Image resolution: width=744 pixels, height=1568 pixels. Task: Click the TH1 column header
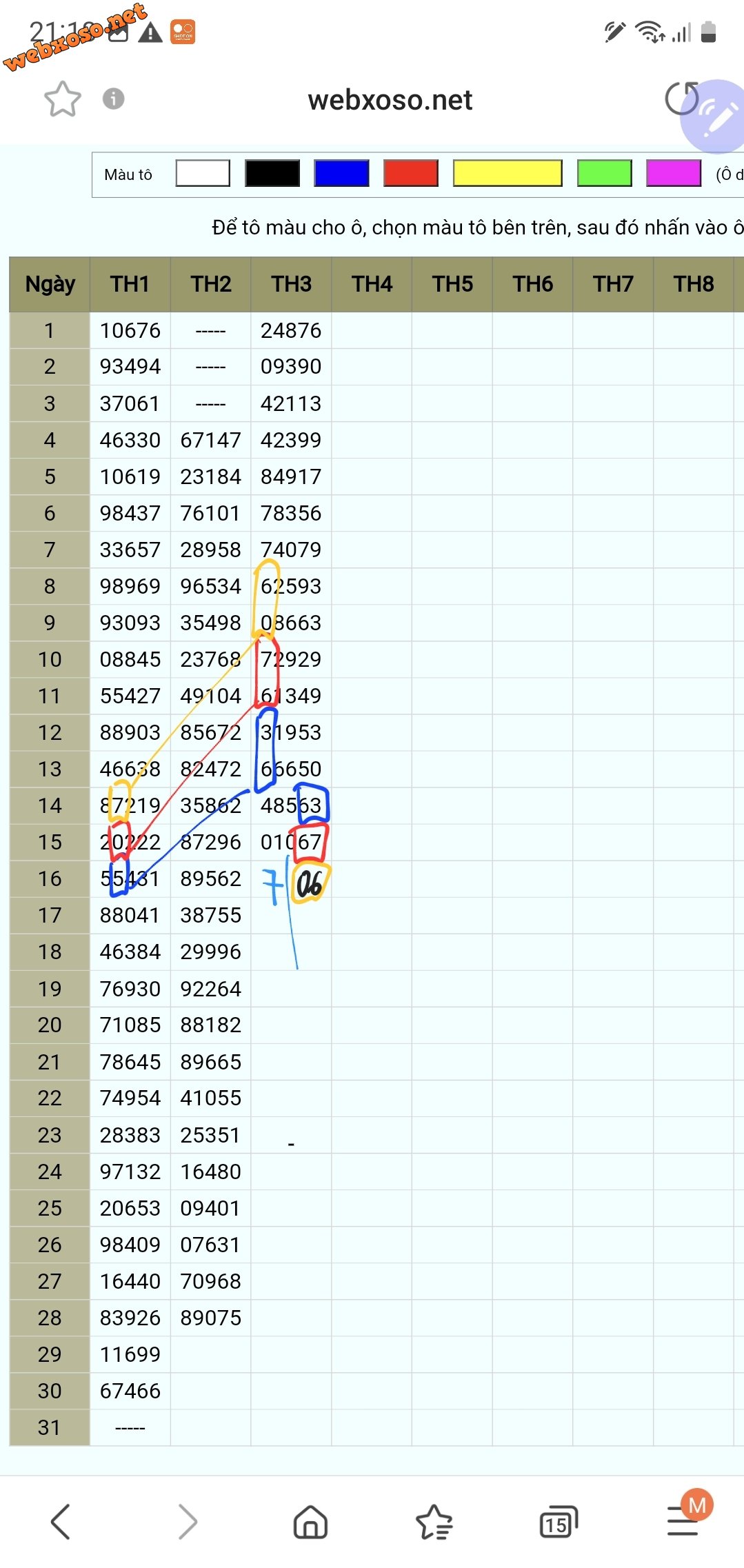(130, 284)
